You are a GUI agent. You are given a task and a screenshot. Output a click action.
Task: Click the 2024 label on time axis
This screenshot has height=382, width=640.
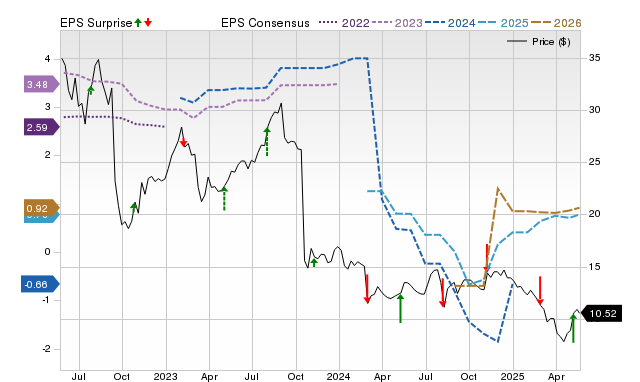pyautogui.click(x=338, y=376)
